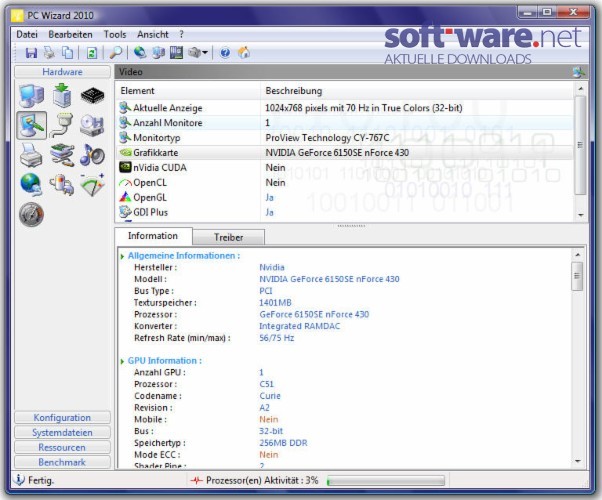Click the Hardware panel button

click(62, 72)
